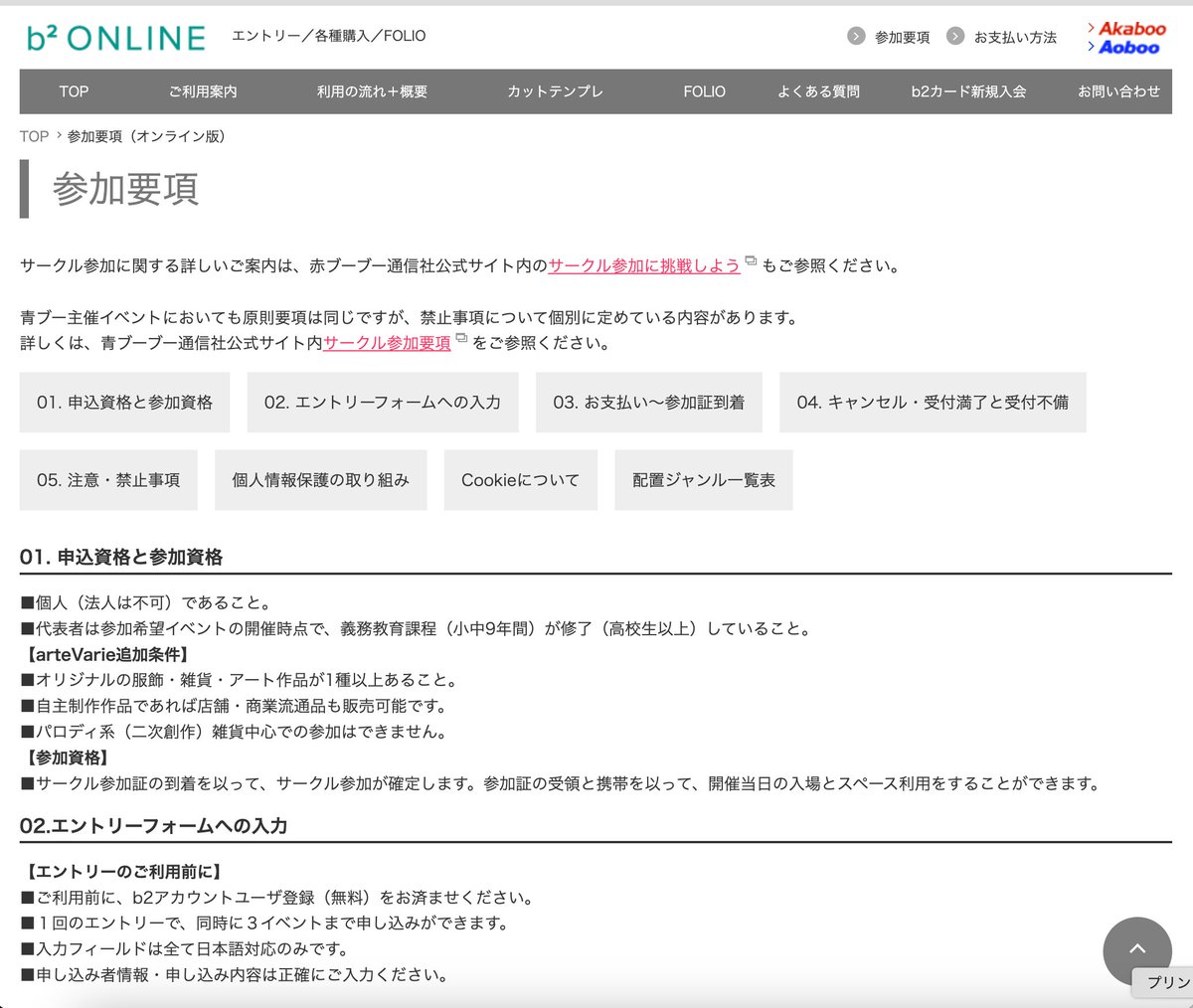This screenshot has width=1193, height=1008.
Task: Open よくある質問 navigation item
Action: 818,91
